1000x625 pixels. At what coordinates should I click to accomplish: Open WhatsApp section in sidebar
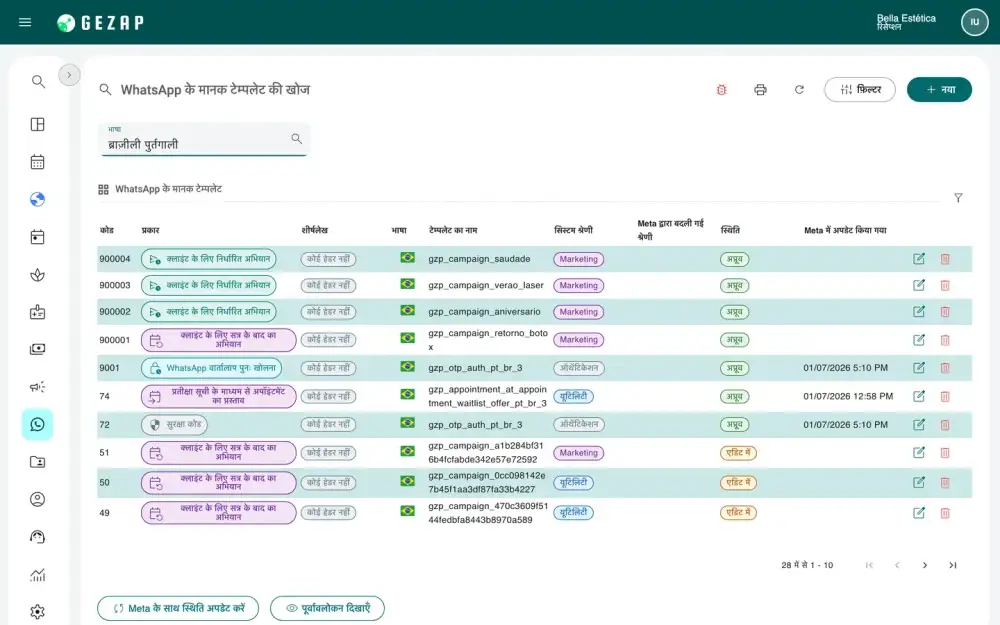pos(38,424)
